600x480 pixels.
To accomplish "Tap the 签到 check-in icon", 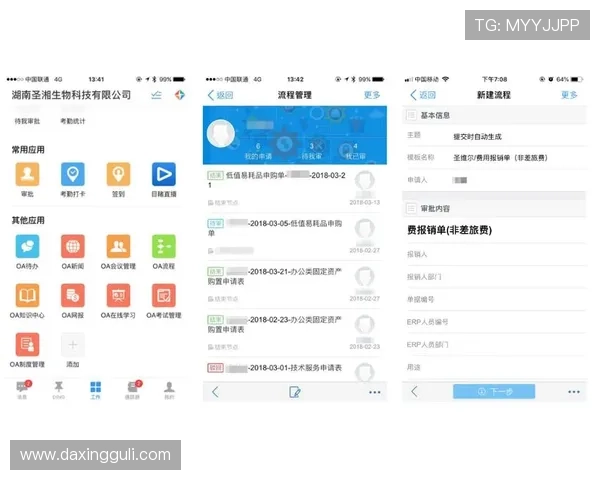I will coord(118,174).
